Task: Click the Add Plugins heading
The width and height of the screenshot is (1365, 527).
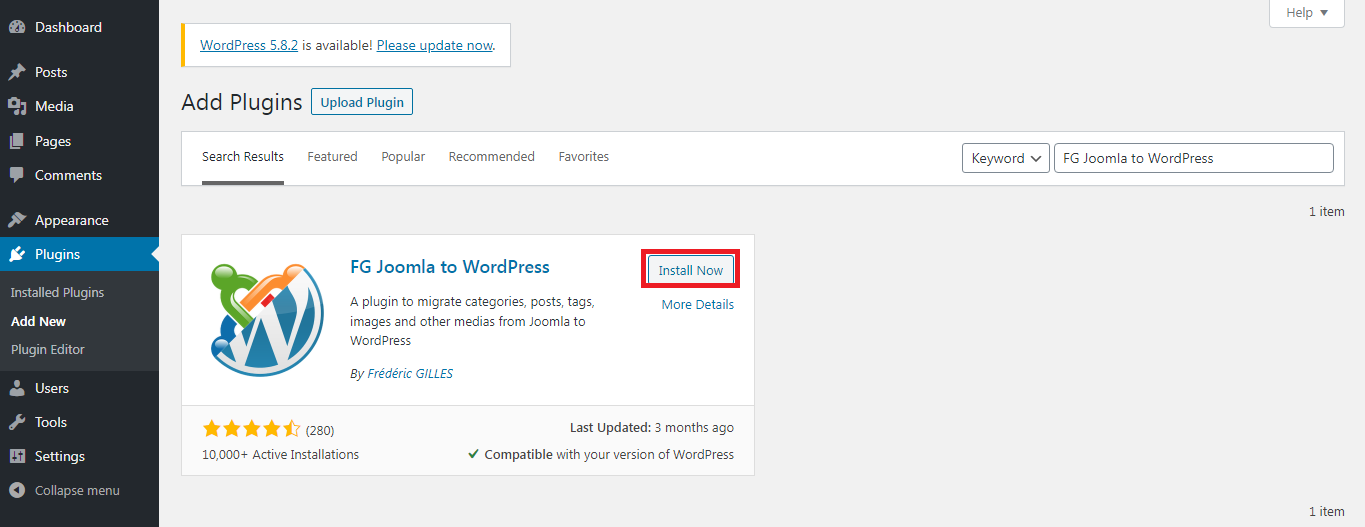Action: (x=242, y=102)
